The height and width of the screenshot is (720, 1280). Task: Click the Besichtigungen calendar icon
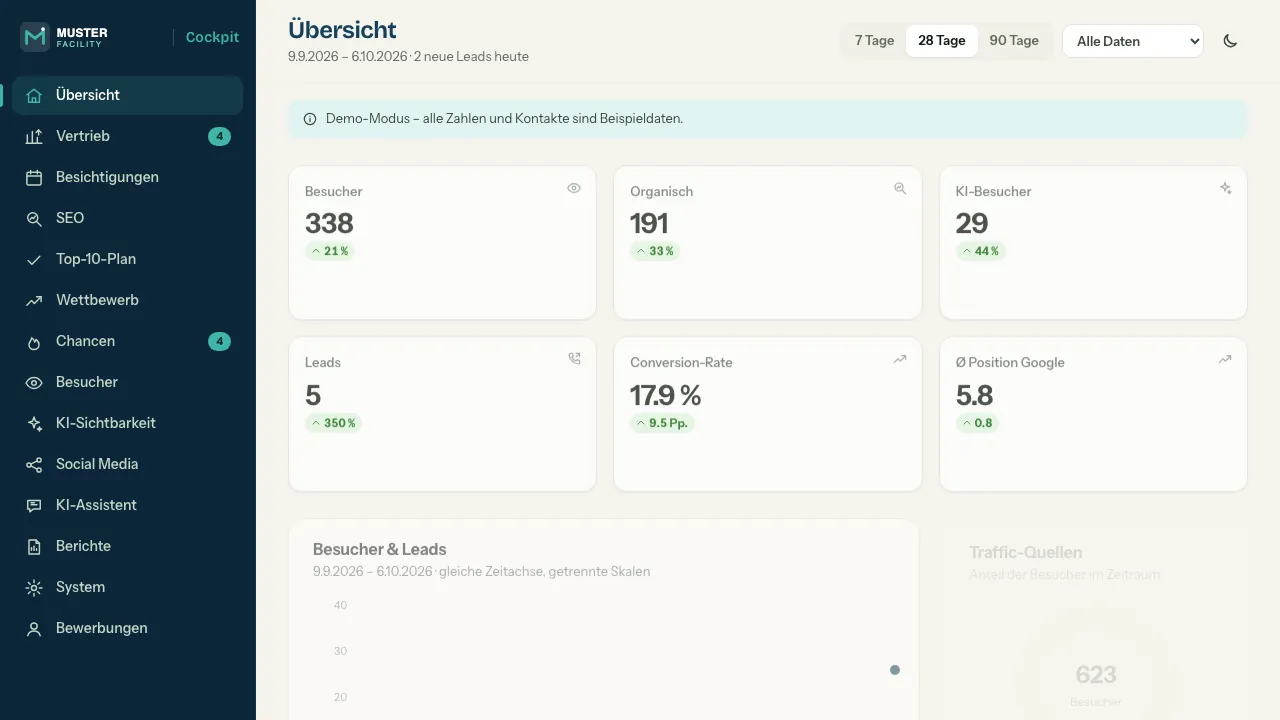click(x=34, y=177)
